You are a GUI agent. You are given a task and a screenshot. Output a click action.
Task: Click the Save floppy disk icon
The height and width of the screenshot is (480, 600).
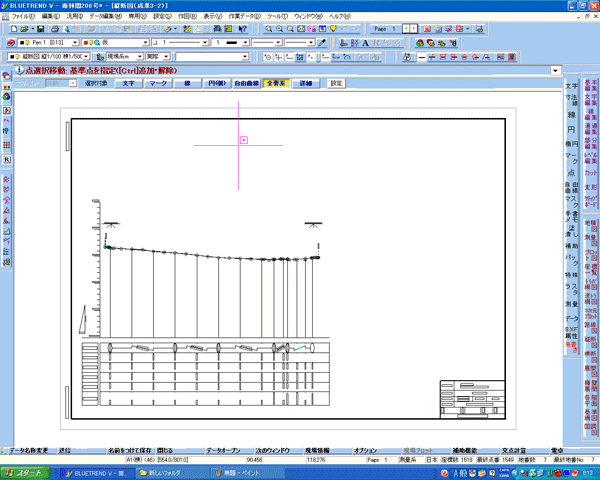[41, 29]
